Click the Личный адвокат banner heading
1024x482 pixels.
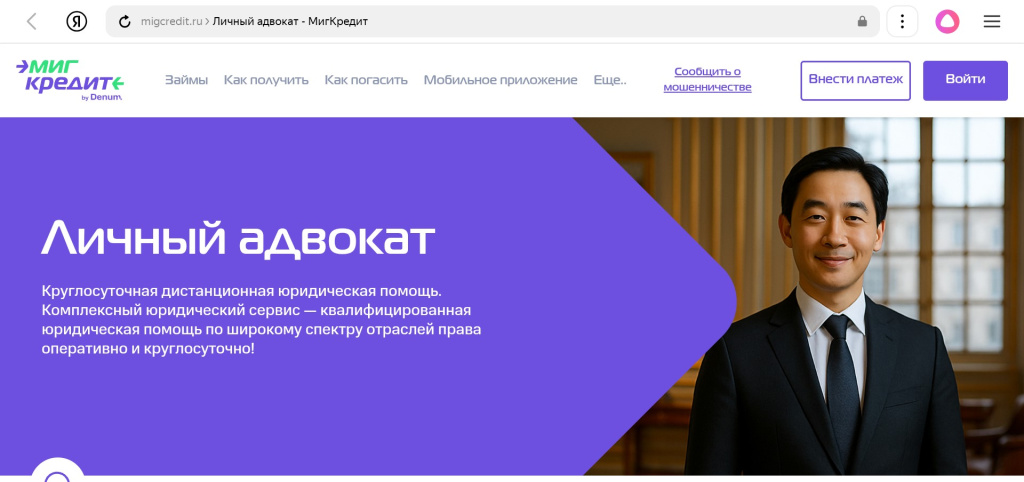[238, 236]
